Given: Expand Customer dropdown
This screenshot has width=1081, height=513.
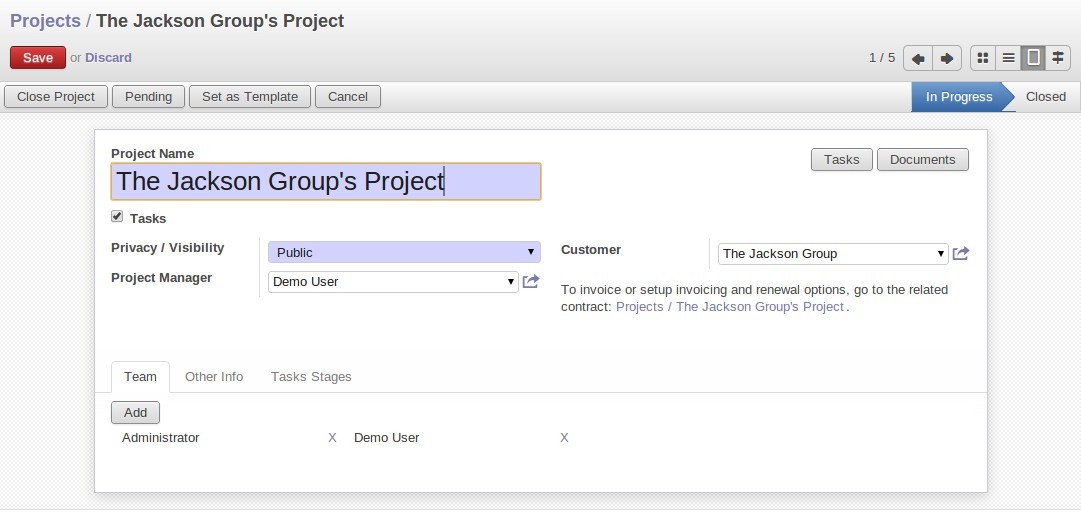Looking at the screenshot, I should point(833,254).
